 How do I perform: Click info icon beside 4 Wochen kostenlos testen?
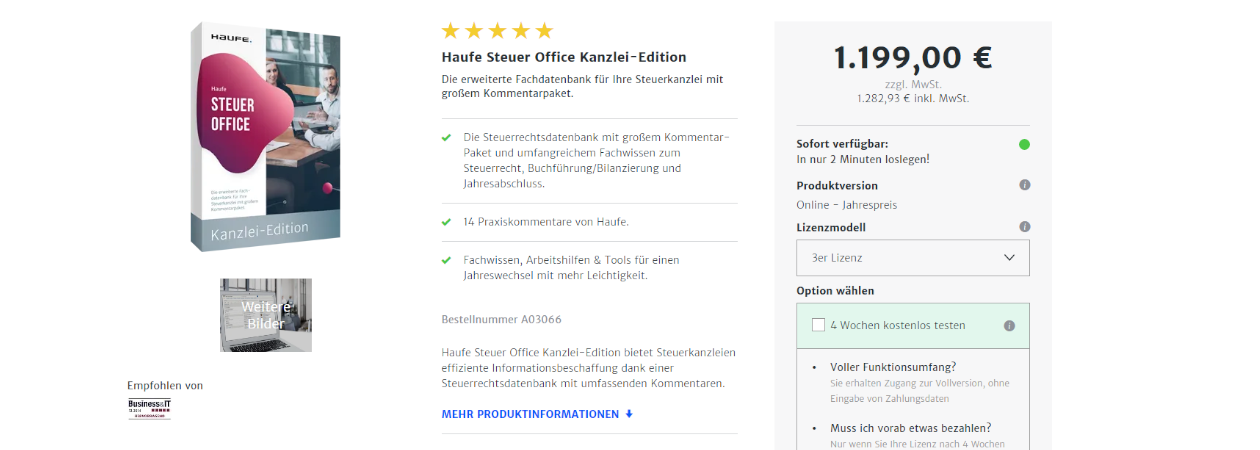[x=1009, y=325]
